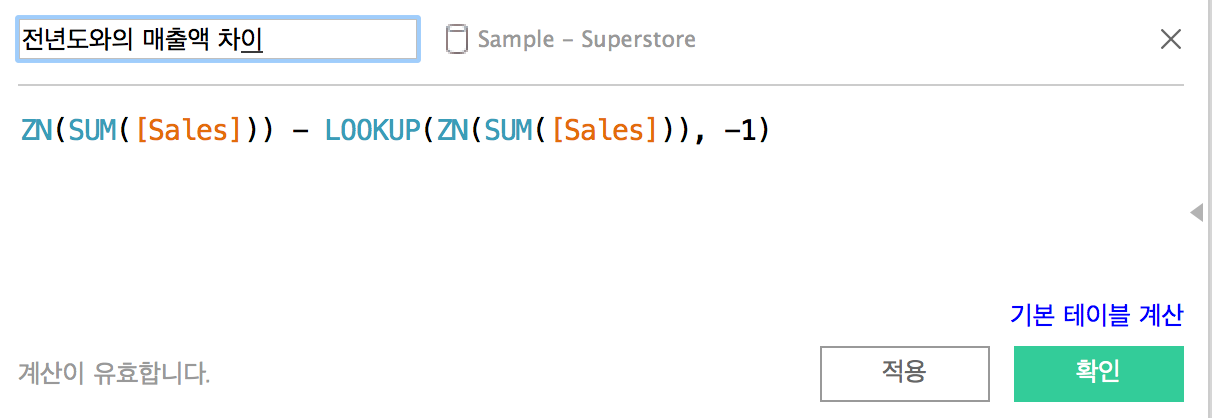Viewport: 1212px width, 418px height.
Task: Select the Sample - Superstore data source label
Action: point(586,40)
